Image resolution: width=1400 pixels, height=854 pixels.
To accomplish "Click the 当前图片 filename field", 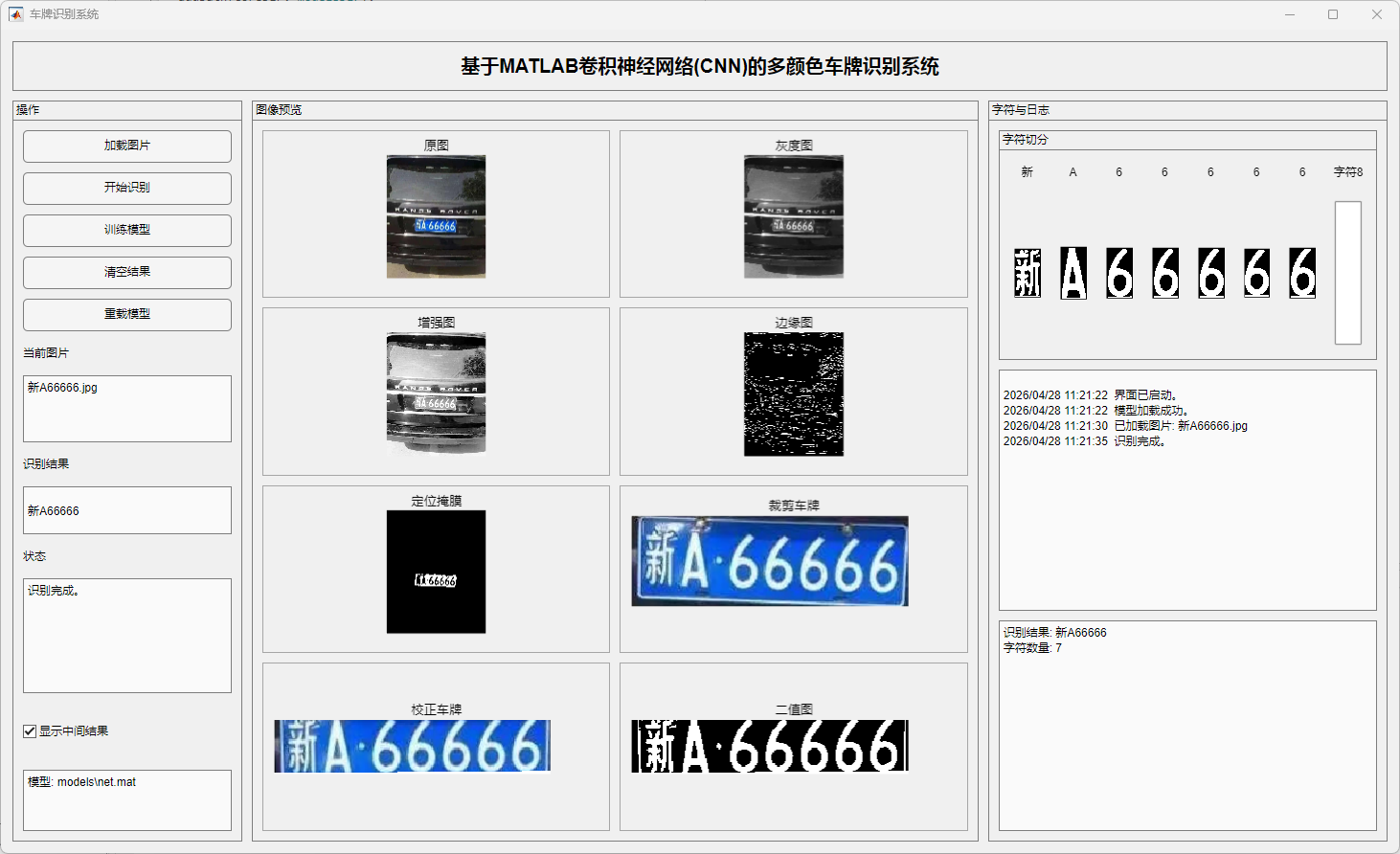I will pos(127,409).
